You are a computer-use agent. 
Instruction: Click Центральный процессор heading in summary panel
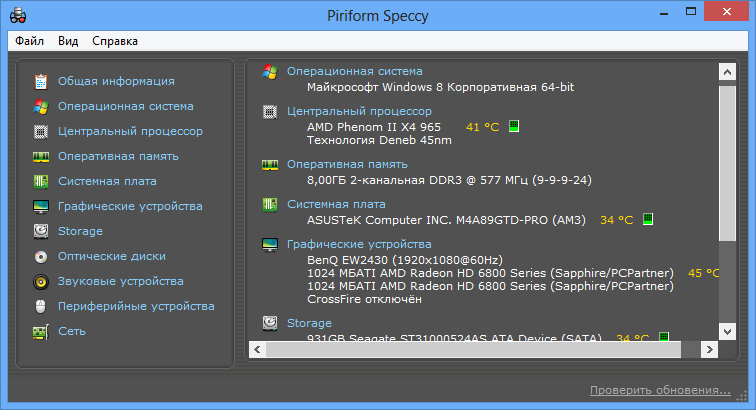point(359,111)
